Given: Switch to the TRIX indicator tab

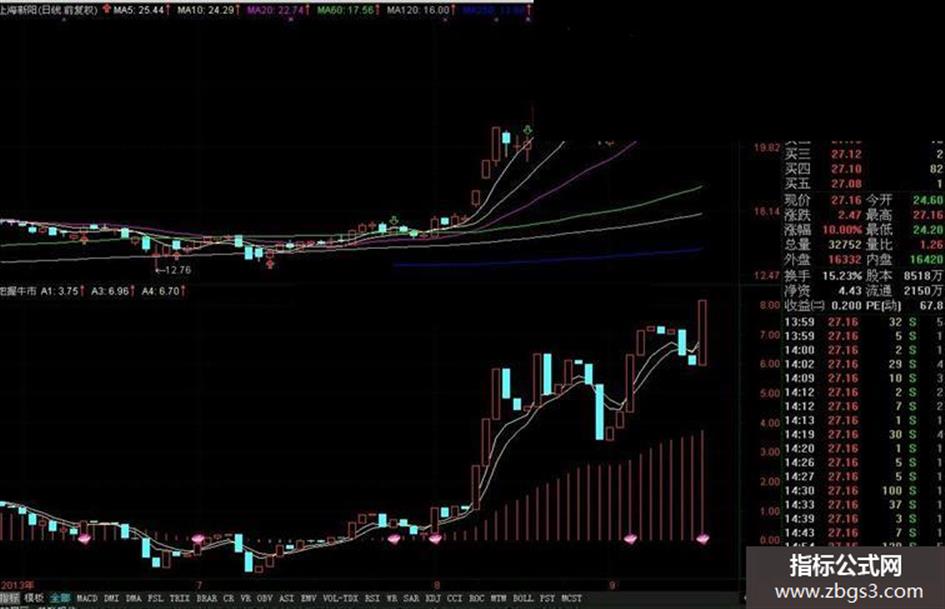Looking at the screenshot, I should tap(180, 598).
